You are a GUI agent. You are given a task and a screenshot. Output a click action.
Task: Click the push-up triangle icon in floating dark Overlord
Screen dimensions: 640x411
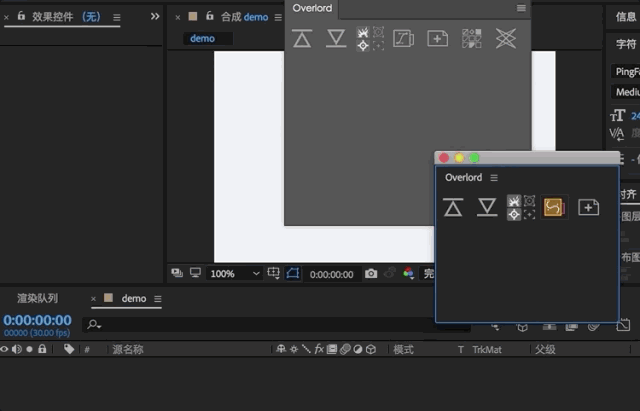point(453,207)
